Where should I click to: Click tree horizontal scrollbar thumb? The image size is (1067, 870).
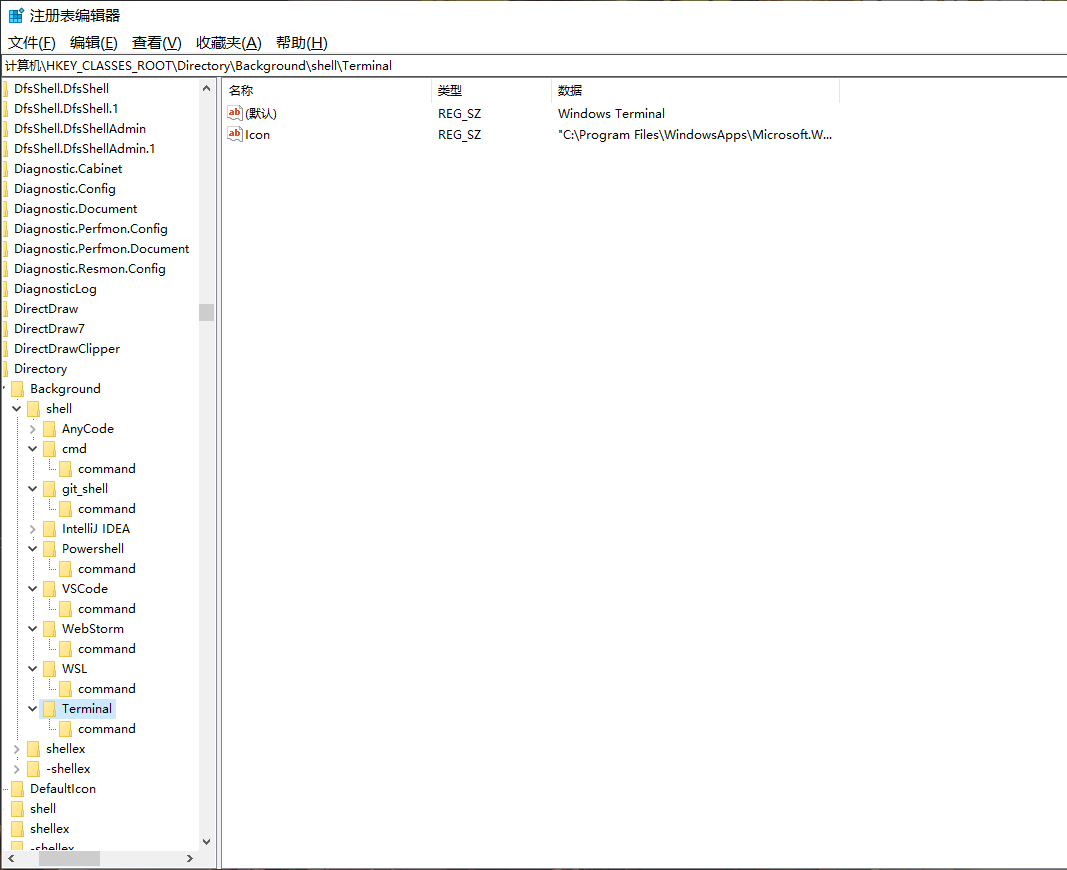(69, 859)
